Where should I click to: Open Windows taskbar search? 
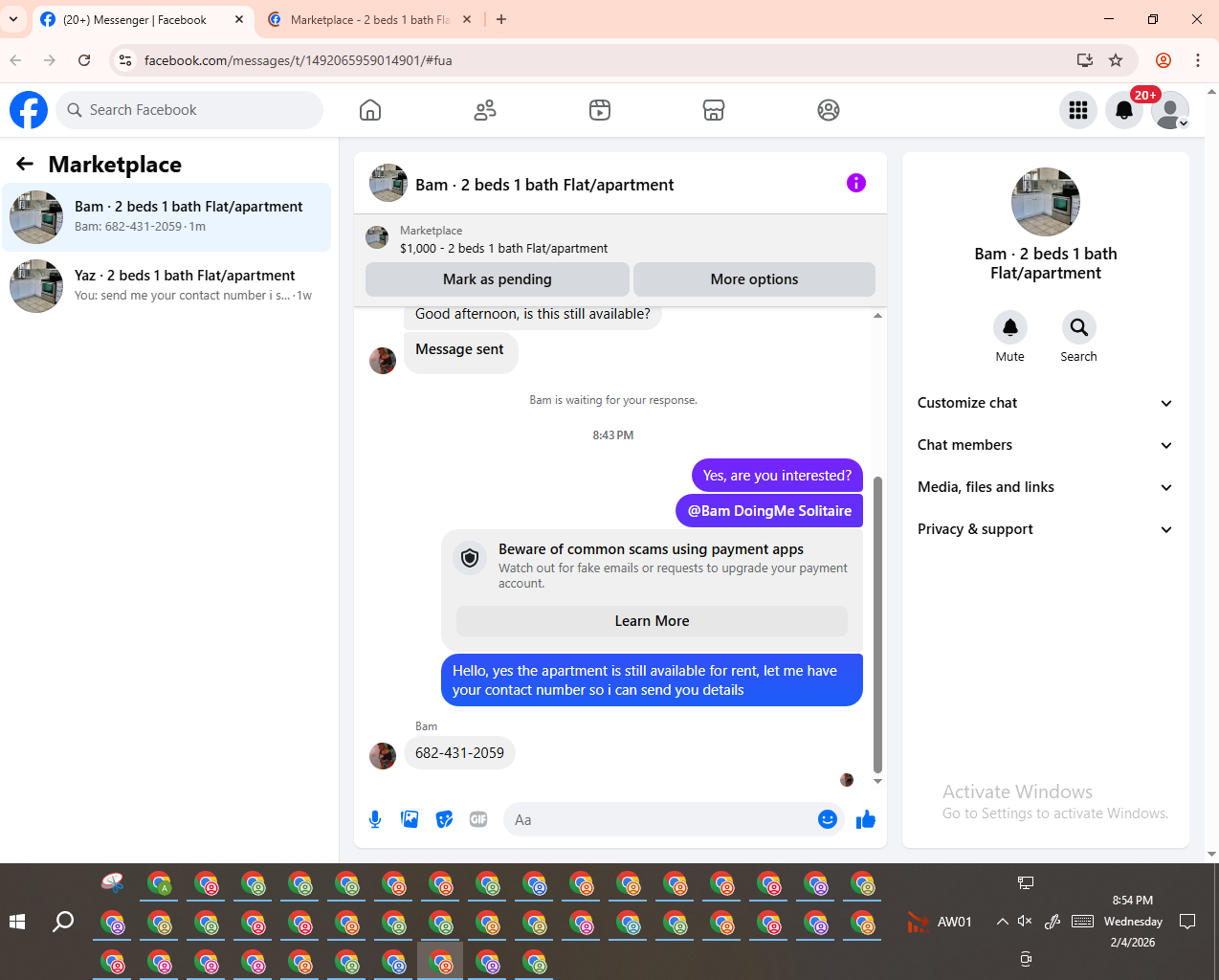pyautogui.click(x=63, y=922)
